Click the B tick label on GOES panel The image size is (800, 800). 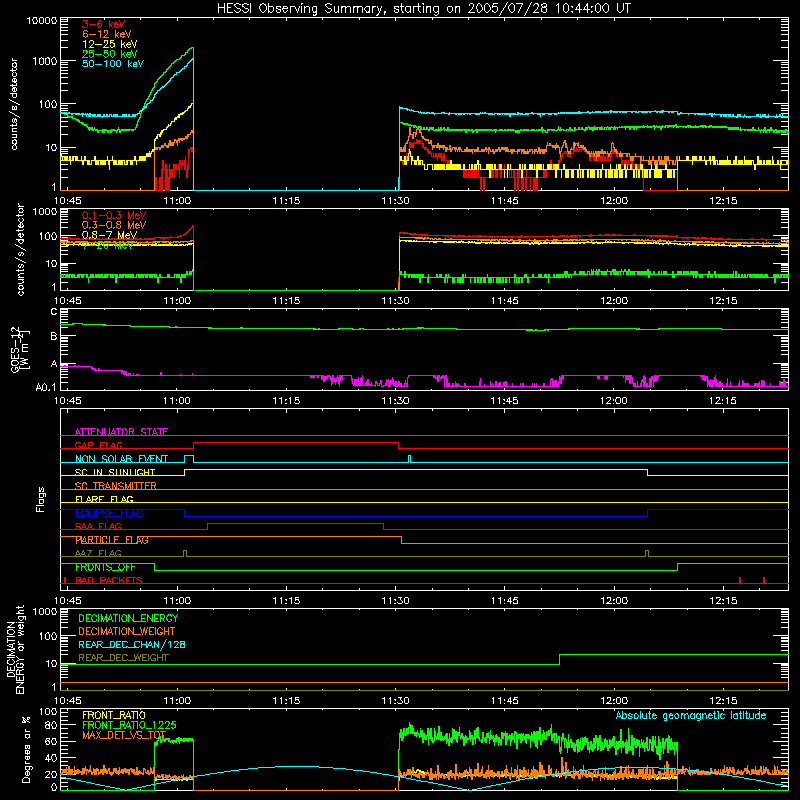[x=54, y=337]
